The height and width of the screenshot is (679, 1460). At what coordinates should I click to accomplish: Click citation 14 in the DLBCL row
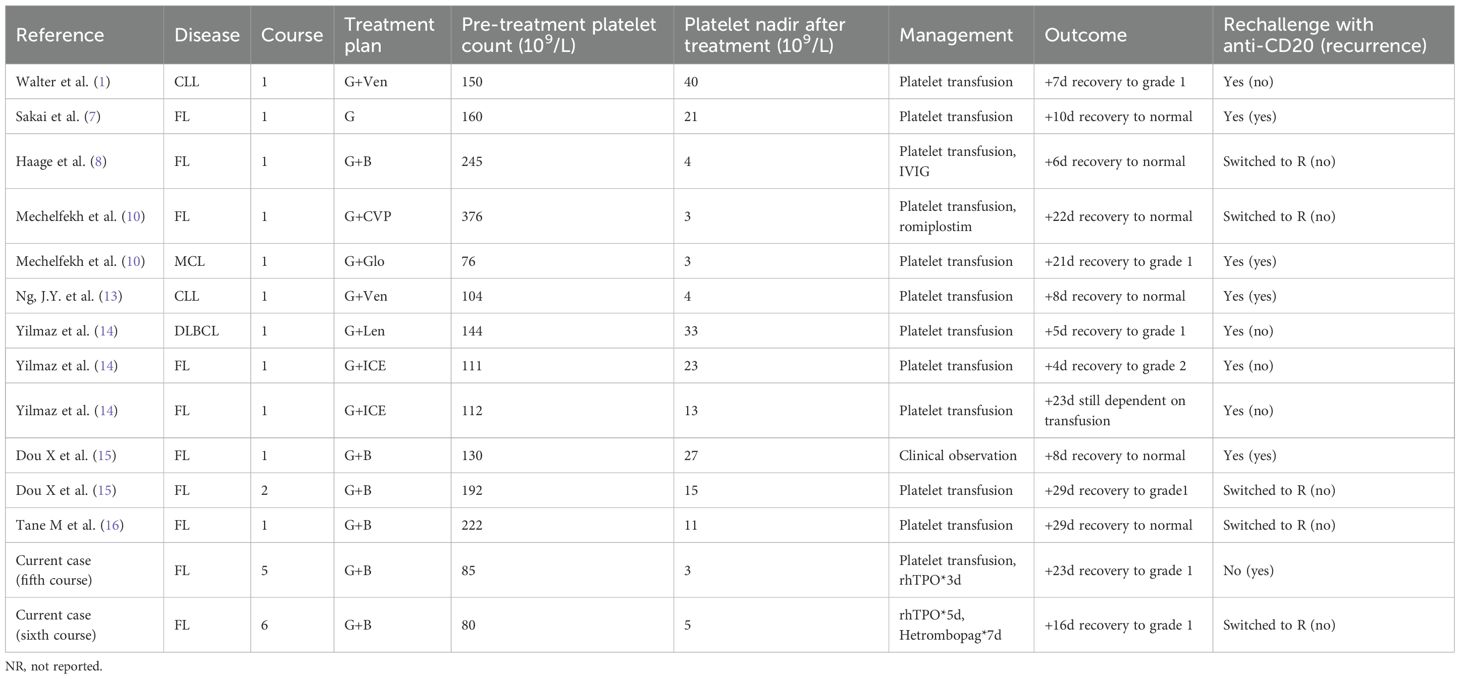coord(104,331)
